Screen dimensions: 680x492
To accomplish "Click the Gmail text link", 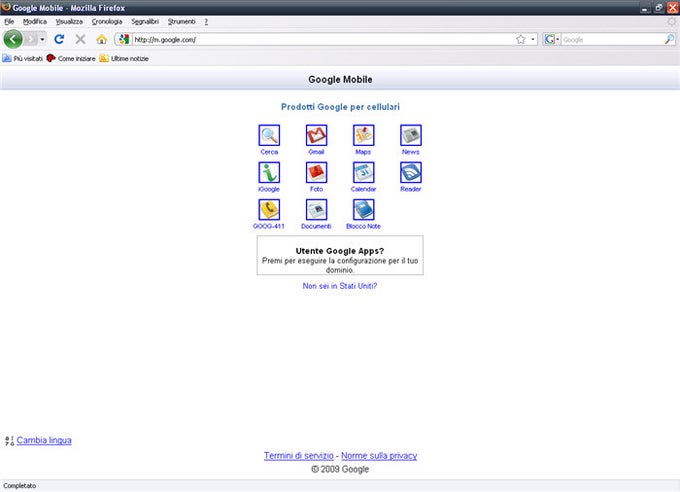I will coord(316,152).
